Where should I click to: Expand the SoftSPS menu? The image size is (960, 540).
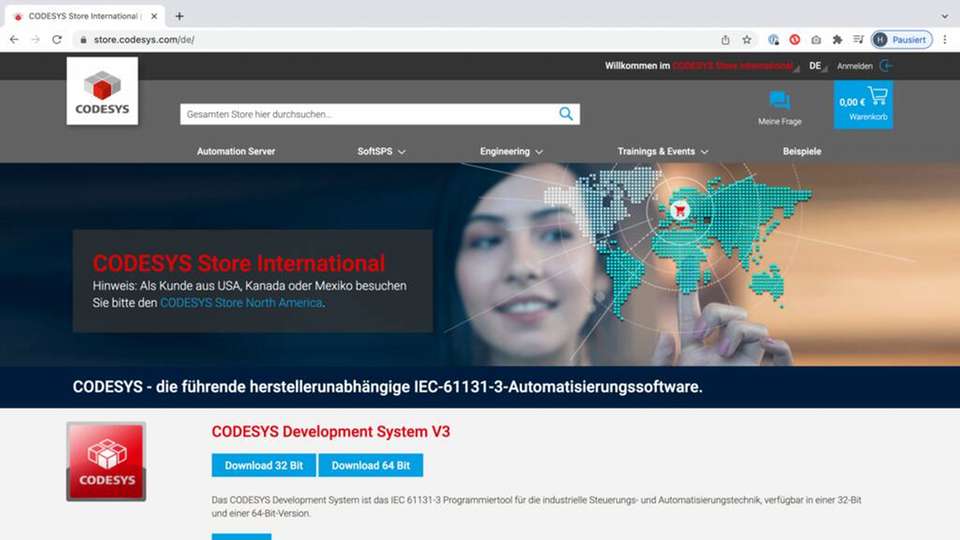point(381,151)
